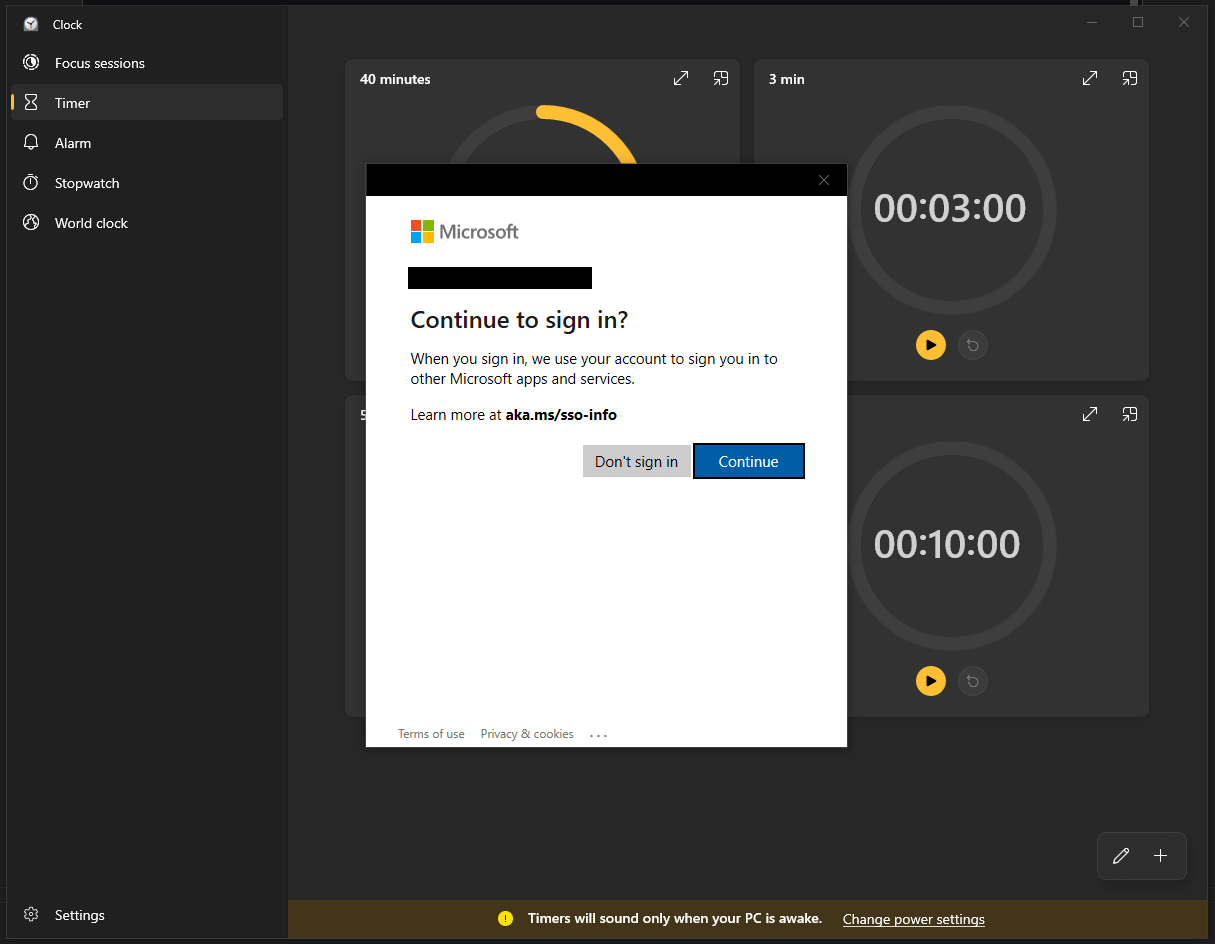The width and height of the screenshot is (1215, 944).
Task: Pop out the 3 min timer as compact overlay
Action: pyautogui.click(x=1129, y=79)
